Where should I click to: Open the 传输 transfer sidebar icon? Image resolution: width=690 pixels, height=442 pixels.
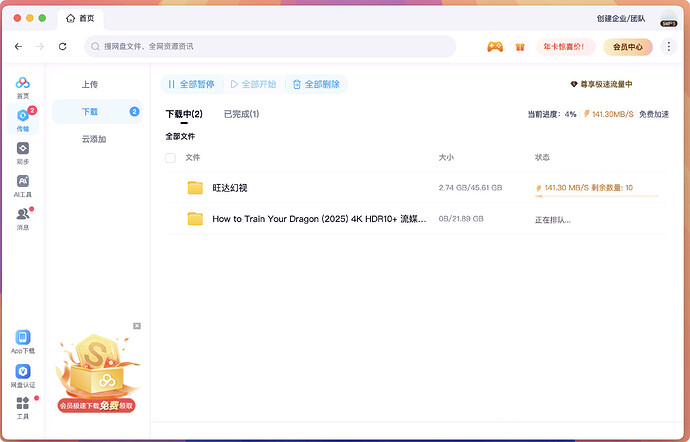click(22, 120)
